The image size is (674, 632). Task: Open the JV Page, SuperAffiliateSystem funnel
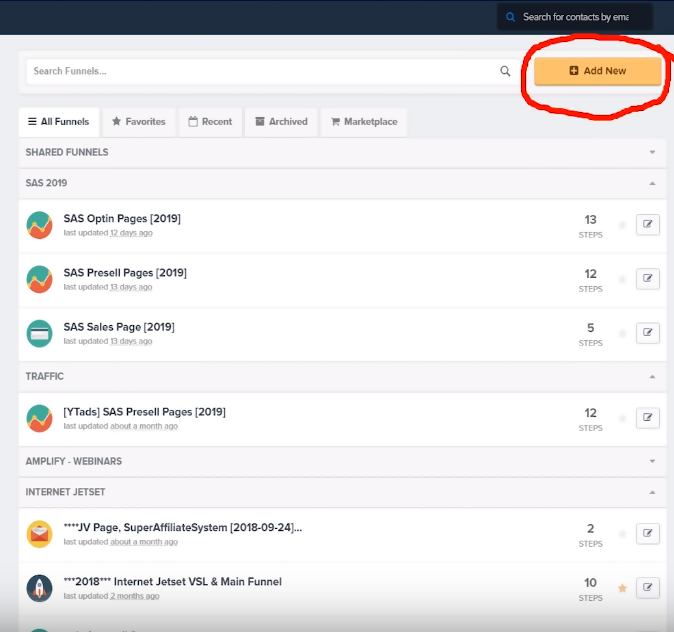click(x=183, y=528)
